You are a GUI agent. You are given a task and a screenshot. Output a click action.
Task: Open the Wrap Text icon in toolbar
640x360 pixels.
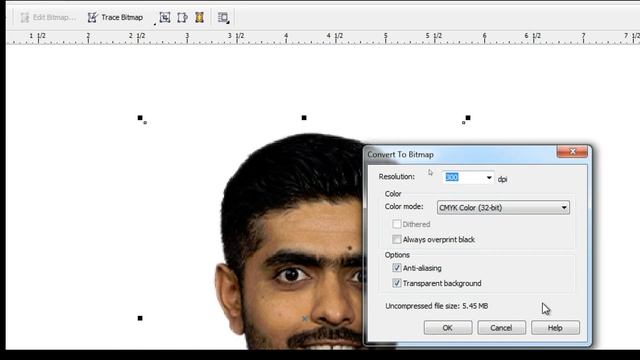coord(223,17)
